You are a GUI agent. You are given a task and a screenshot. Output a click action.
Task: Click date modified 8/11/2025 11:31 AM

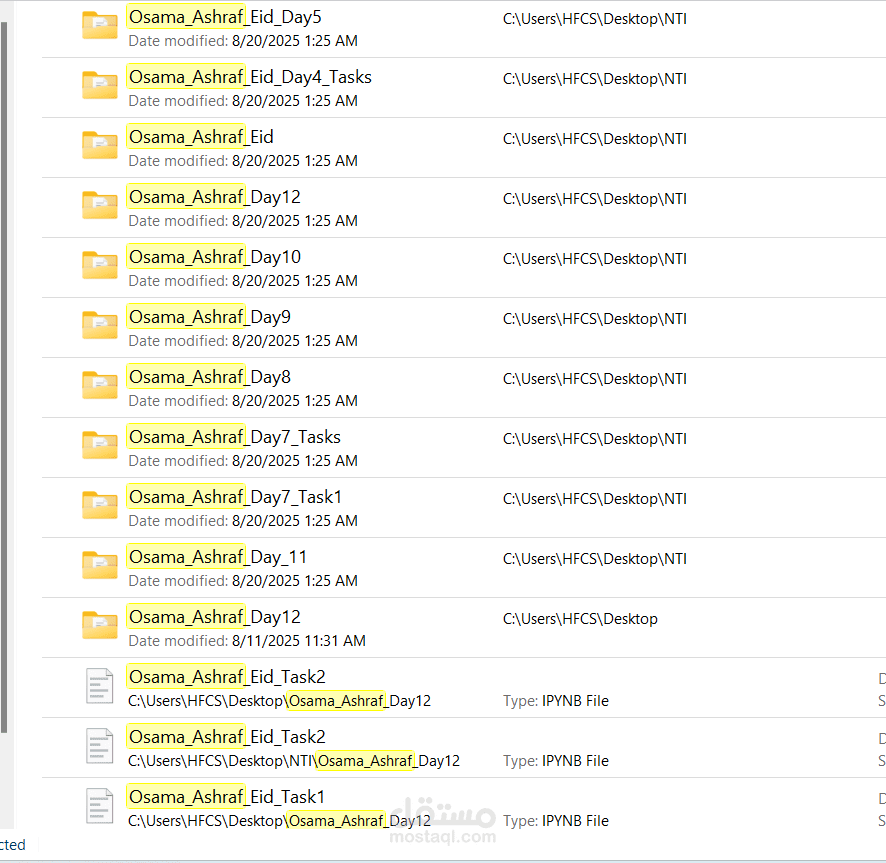247,641
